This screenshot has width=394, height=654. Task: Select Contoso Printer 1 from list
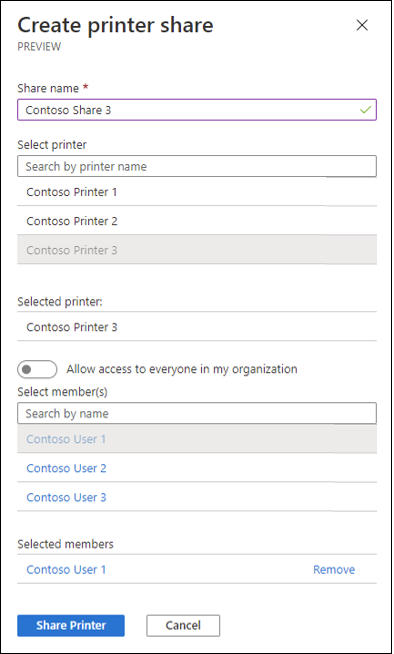tap(197, 192)
